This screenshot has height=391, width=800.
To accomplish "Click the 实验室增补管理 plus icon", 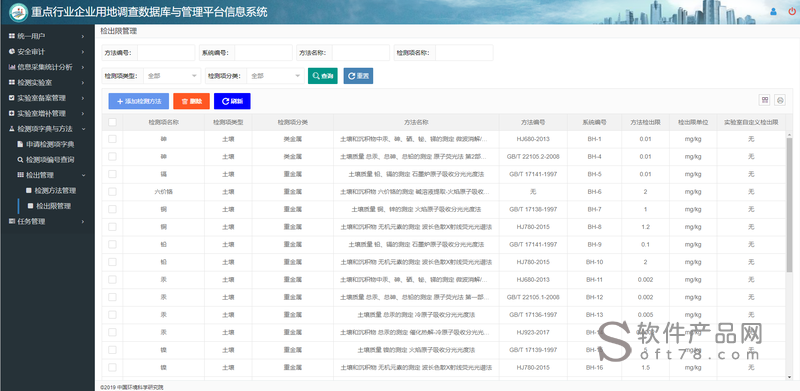I will pos(12,113).
